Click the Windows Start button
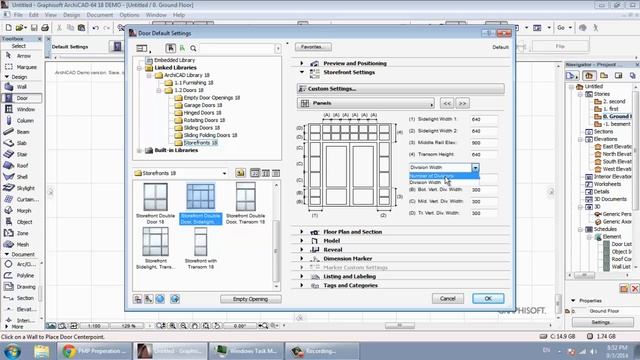640x360 pixels. coord(13,351)
